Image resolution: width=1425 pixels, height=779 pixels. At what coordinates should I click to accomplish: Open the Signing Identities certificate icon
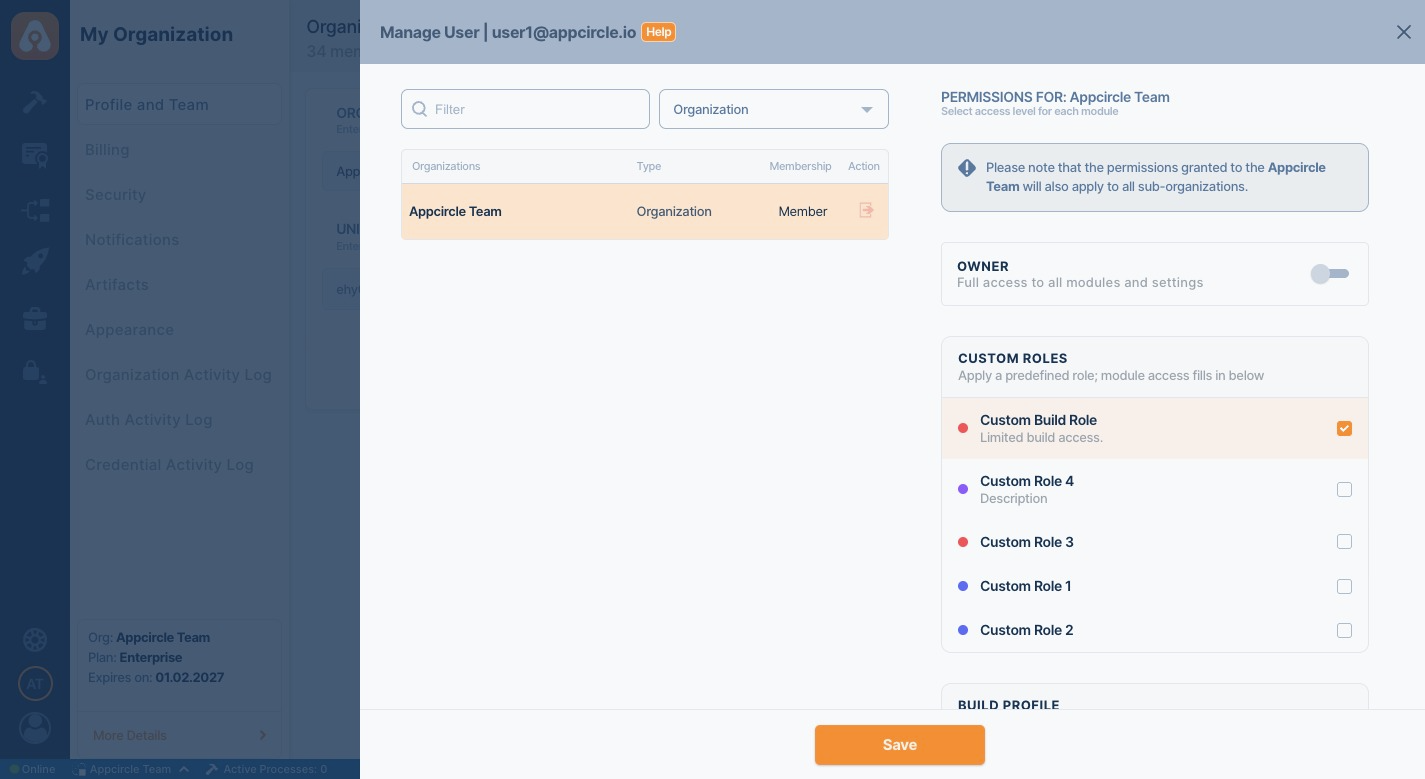point(35,155)
